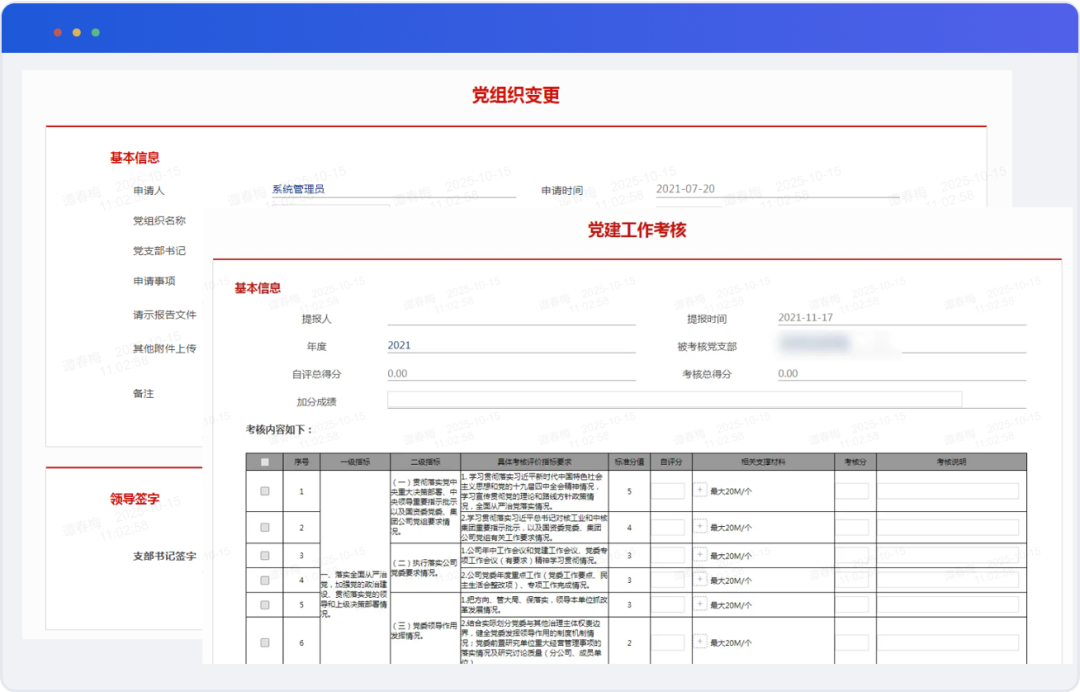Click the 自评分 input for row 1
Screen dimensions: 1080x692
(x=668, y=491)
